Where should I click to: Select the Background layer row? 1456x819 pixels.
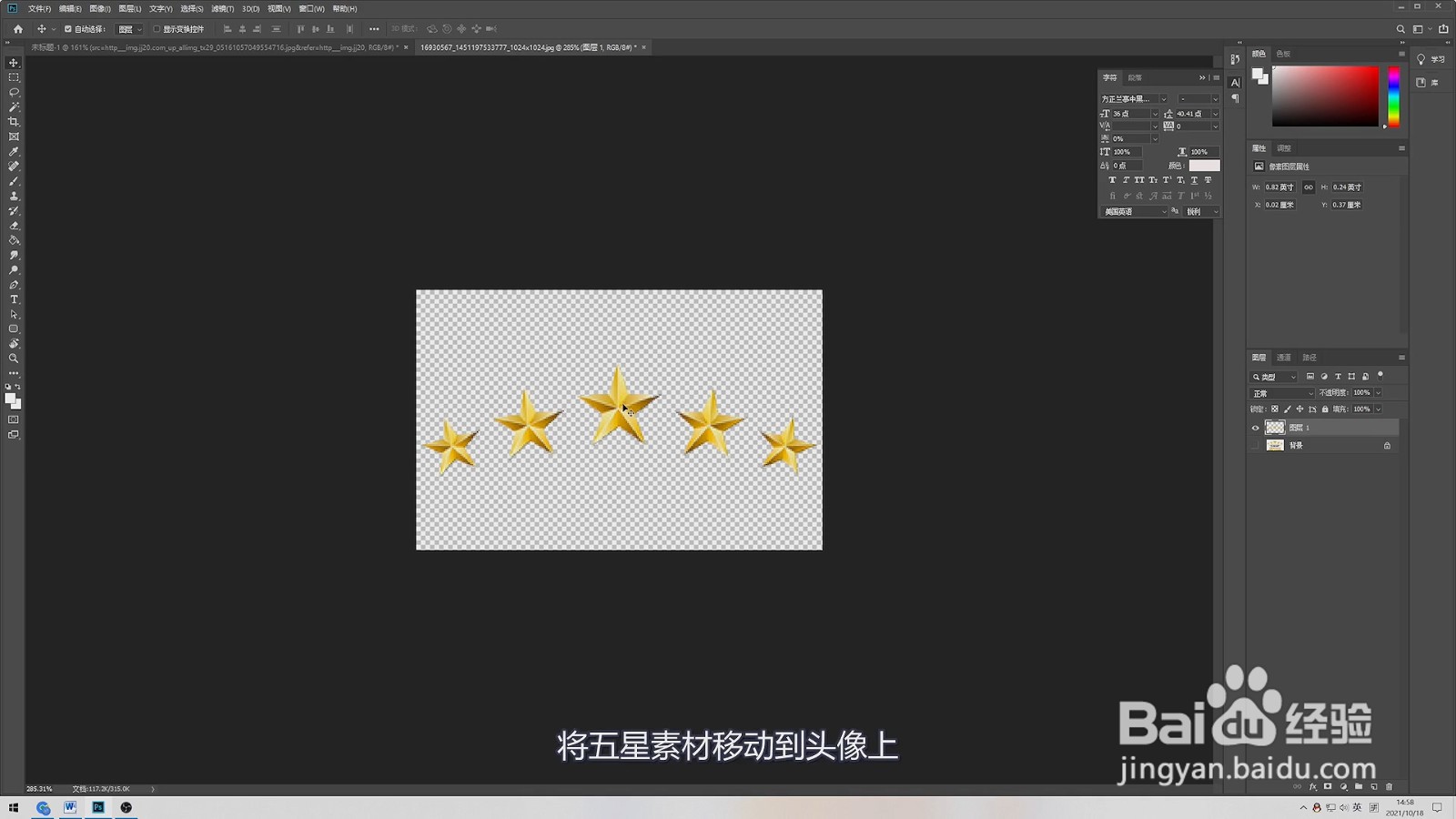click(1323, 446)
